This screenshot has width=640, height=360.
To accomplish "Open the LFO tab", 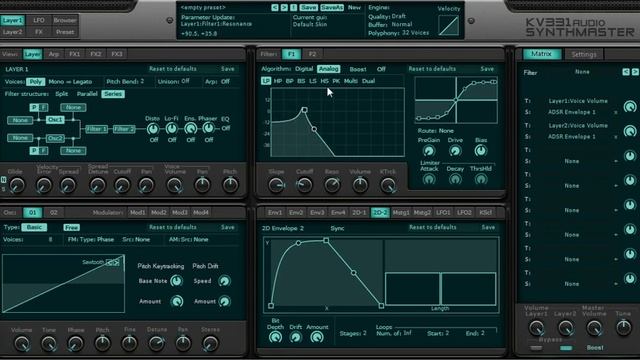I will (x=39, y=20).
